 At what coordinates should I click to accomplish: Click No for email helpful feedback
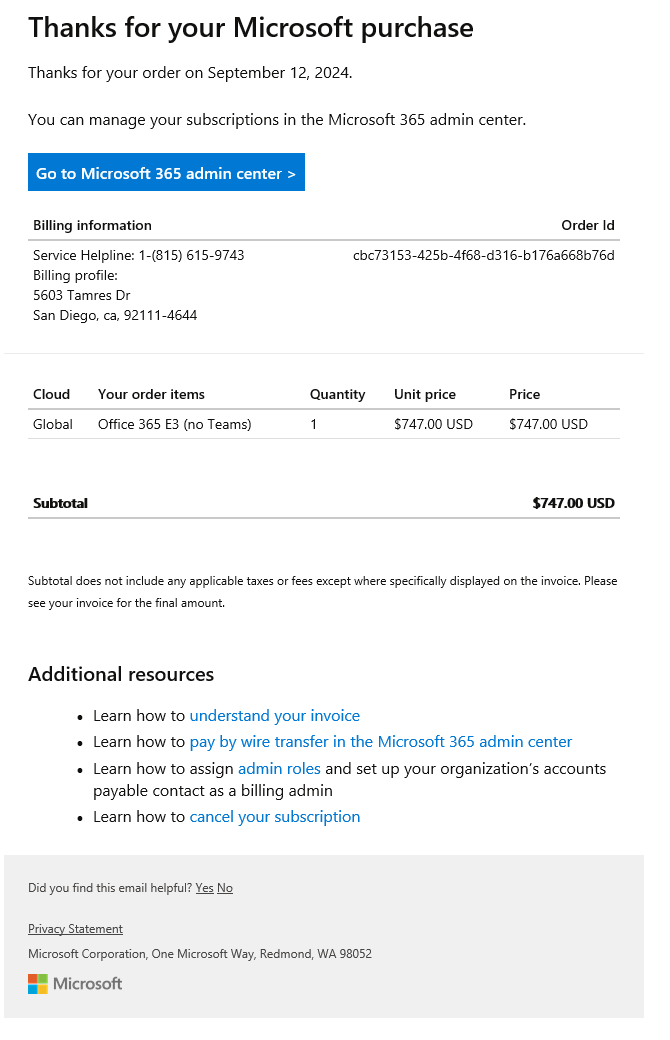coord(224,888)
